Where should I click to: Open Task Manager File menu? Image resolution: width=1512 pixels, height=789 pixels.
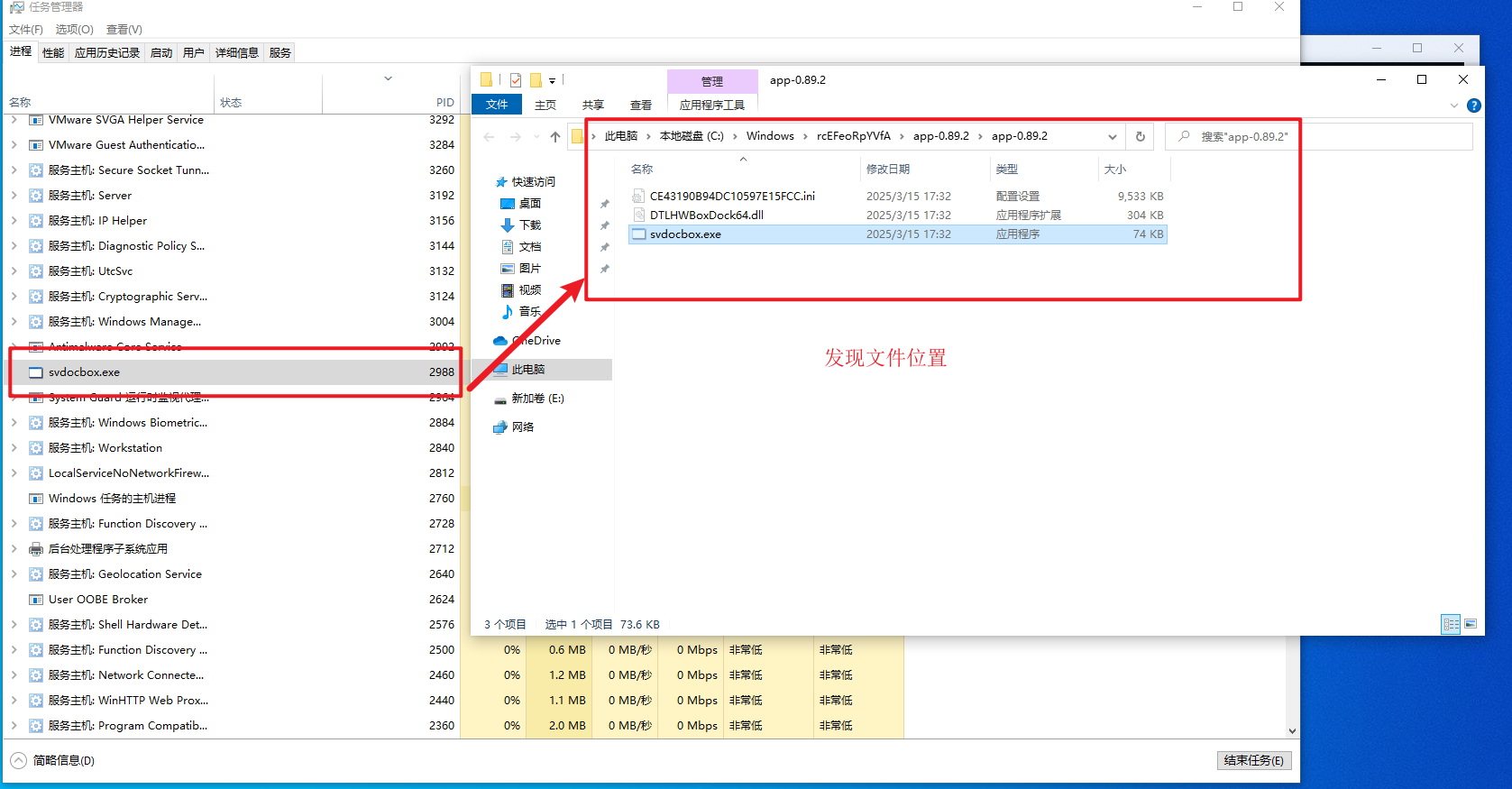[x=26, y=30]
